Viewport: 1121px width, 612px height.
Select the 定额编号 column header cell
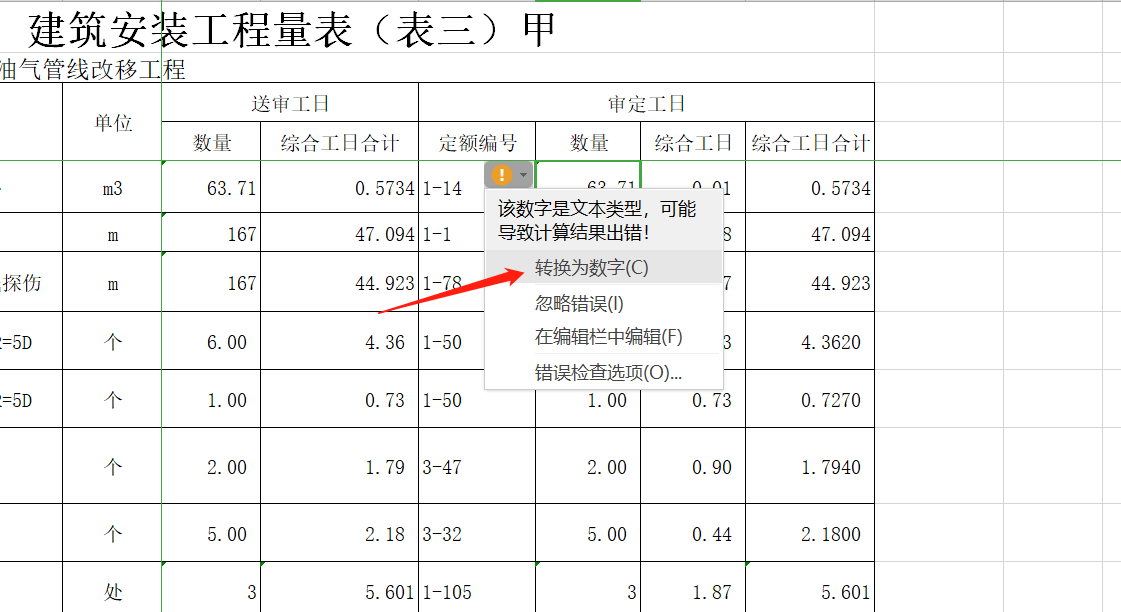pos(477,143)
